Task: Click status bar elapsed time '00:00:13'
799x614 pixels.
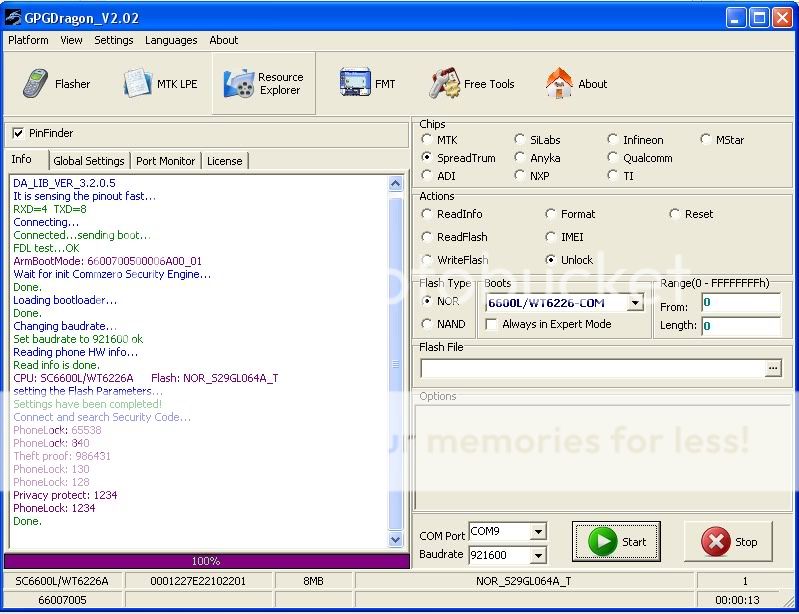Action: pos(737,600)
